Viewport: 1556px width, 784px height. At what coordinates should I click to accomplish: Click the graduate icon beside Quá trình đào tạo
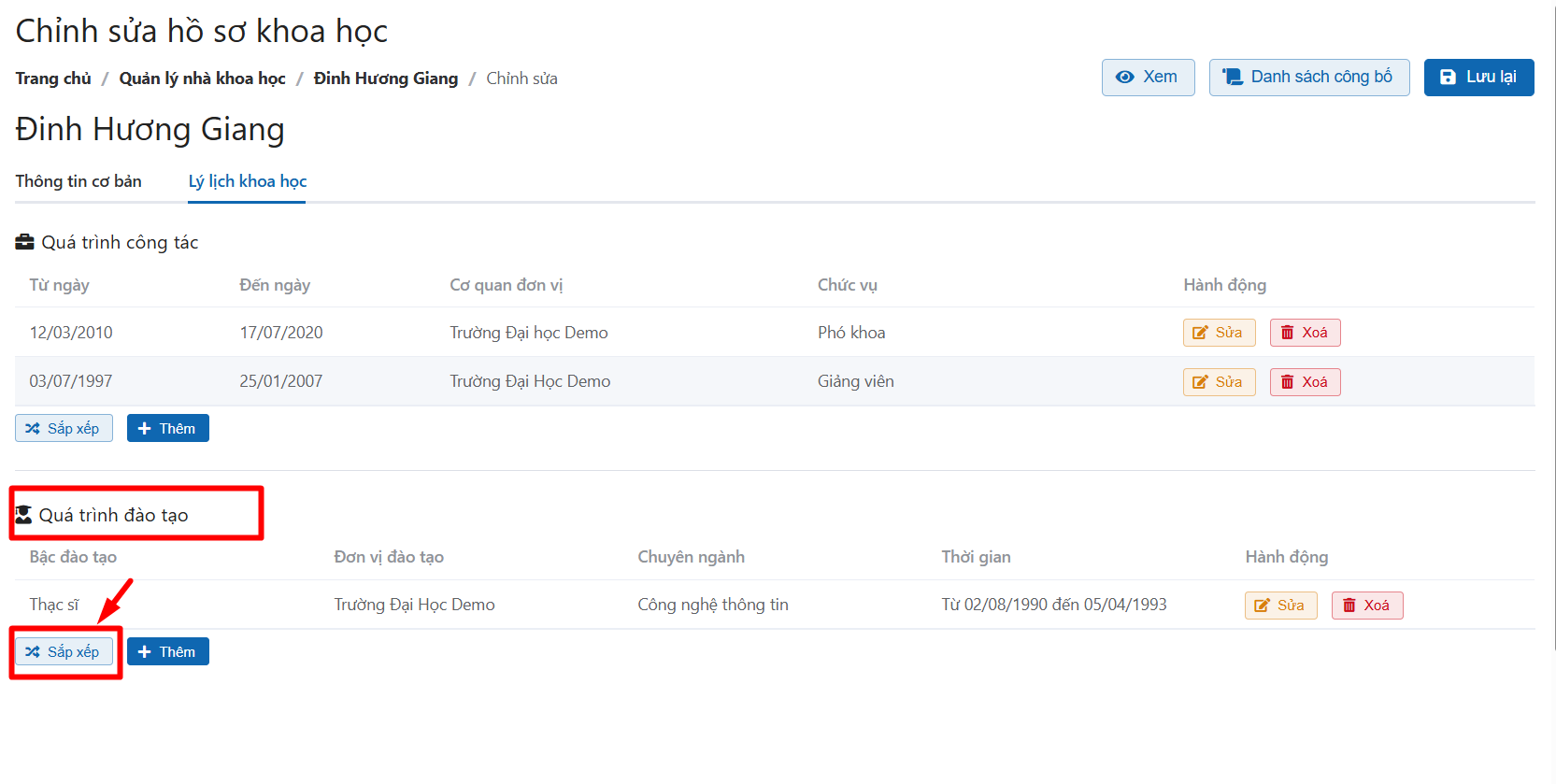pos(24,515)
